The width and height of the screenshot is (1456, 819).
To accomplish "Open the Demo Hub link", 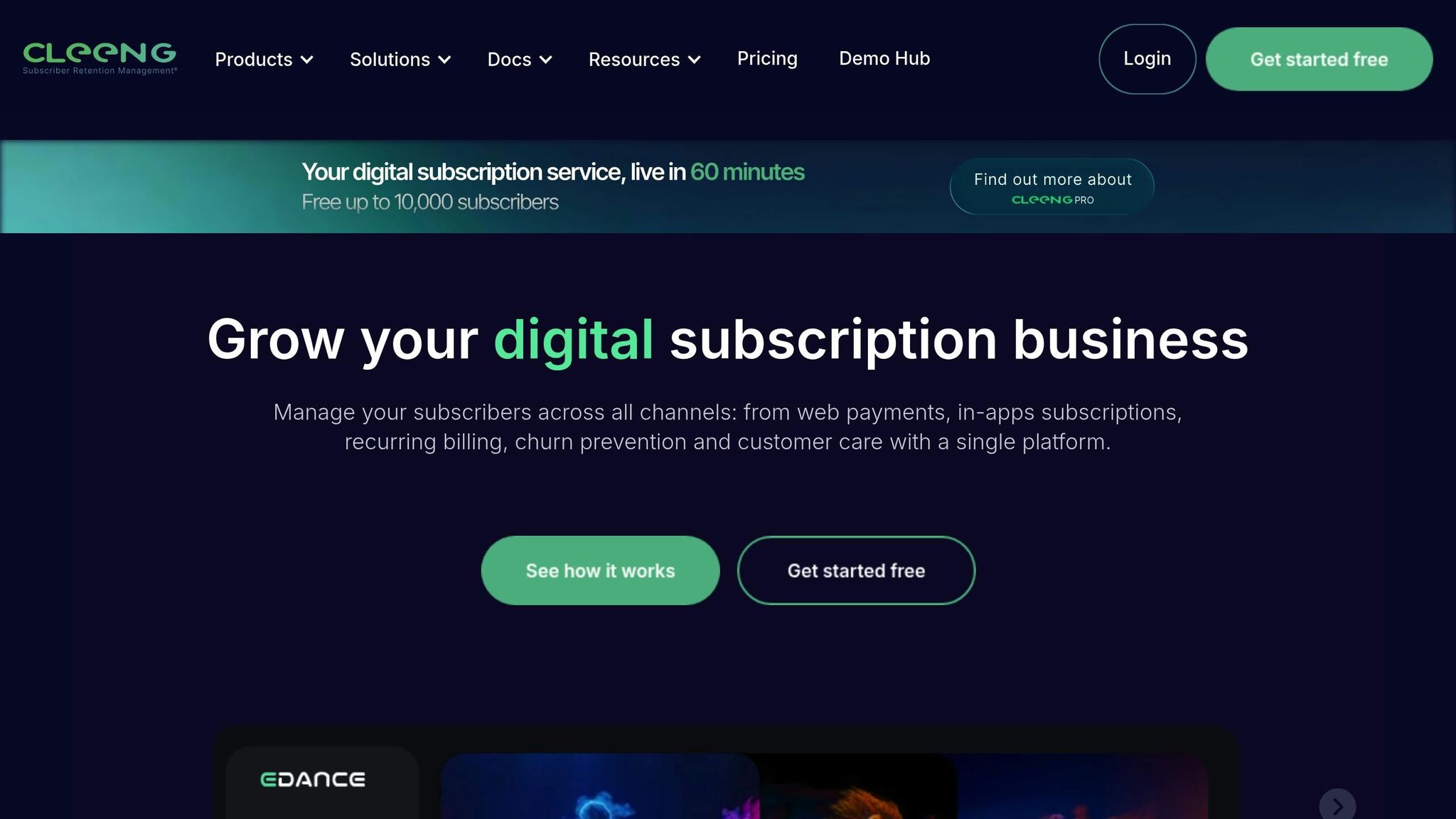I will coord(884,58).
